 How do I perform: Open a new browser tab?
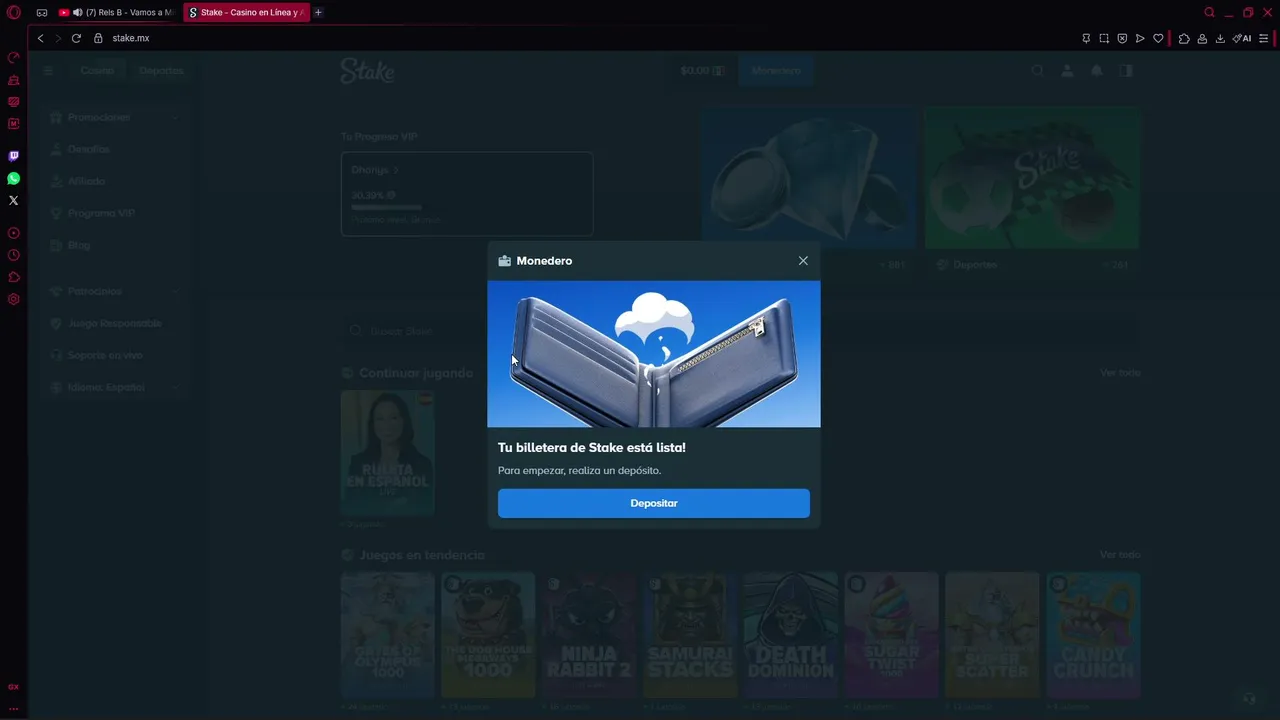pyautogui.click(x=318, y=13)
